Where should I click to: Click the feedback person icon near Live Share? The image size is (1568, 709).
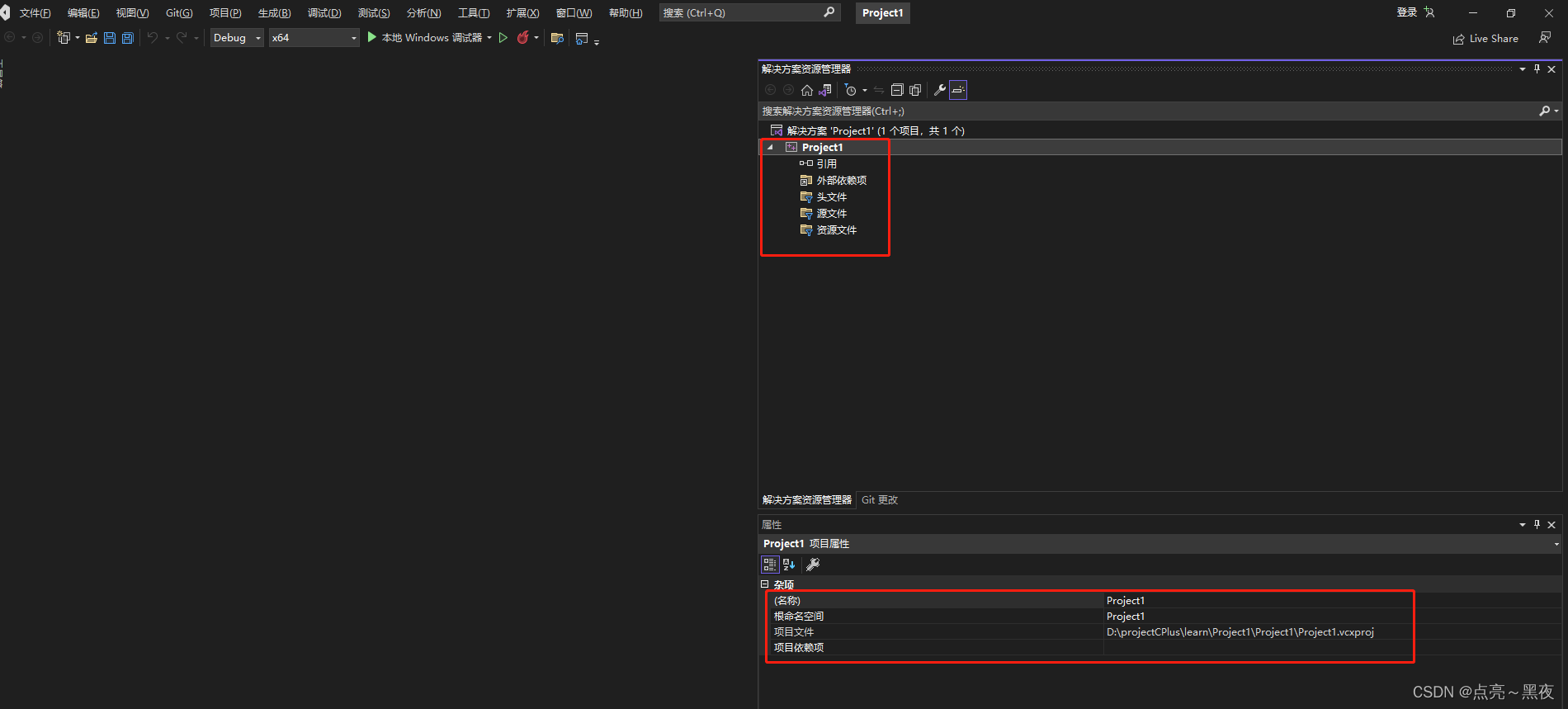(1545, 38)
